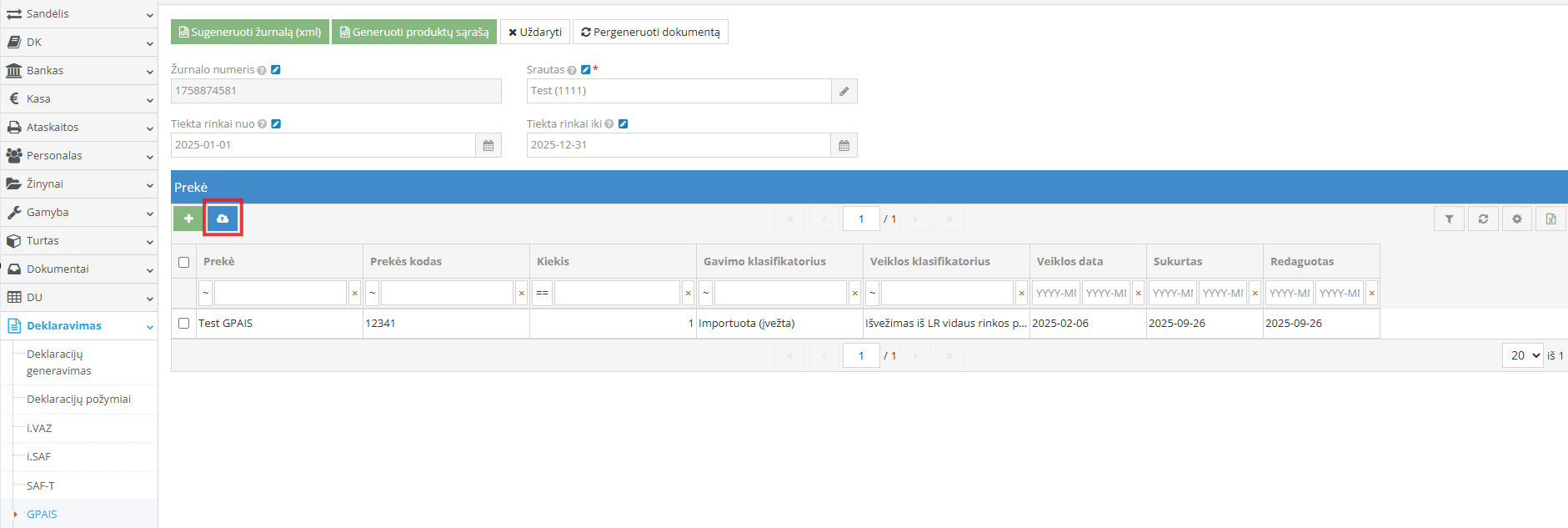This screenshot has height=528, width=1568.
Task: Clear the Veiklos klasifikatorius filter
Action: click(1022, 293)
